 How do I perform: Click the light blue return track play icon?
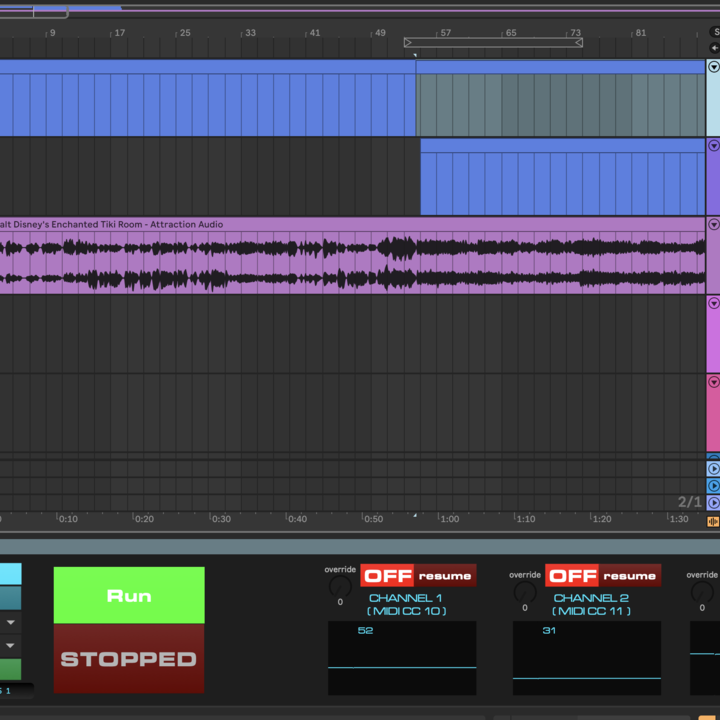pyautogui.click(x=713, y=468)
